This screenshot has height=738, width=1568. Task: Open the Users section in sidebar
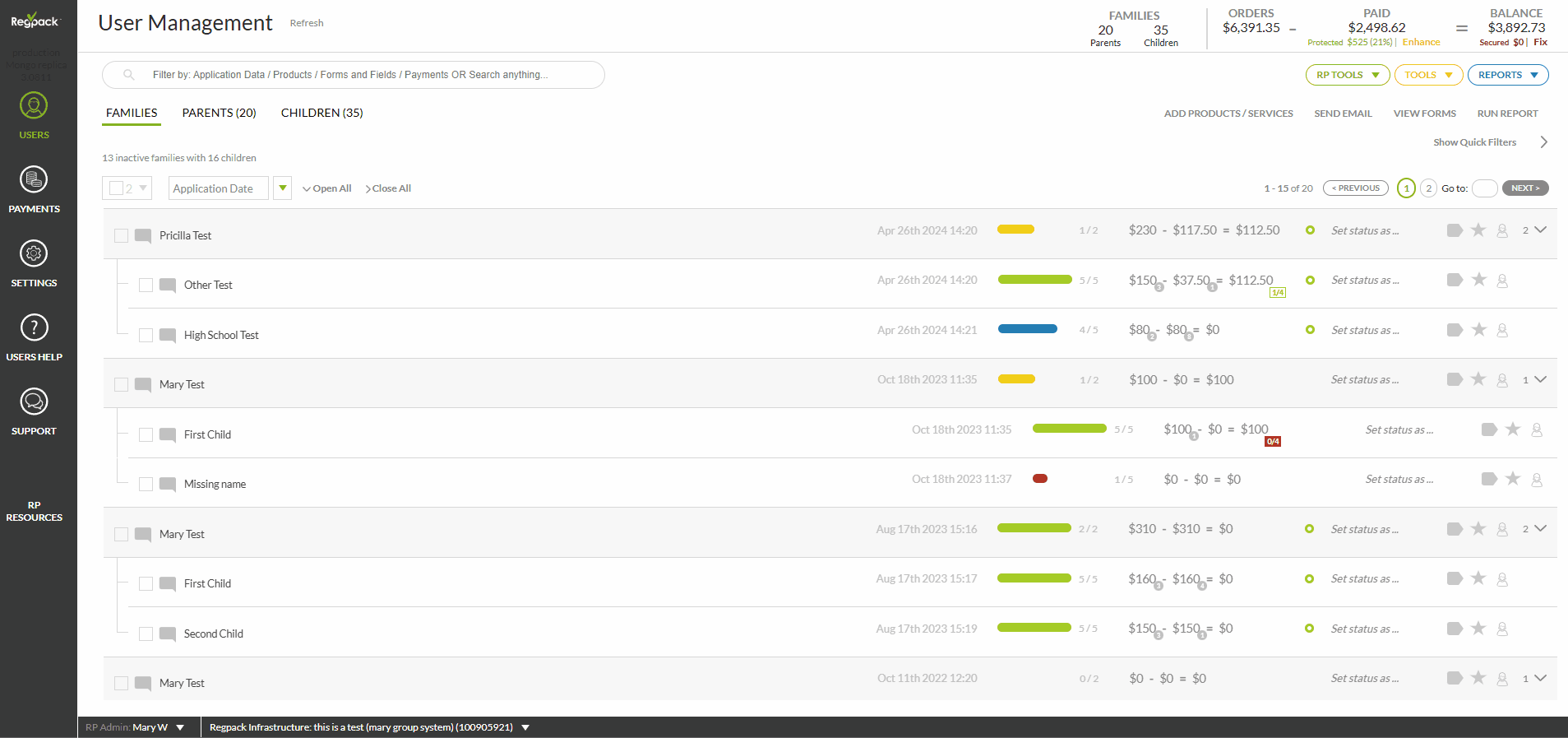pyautogui.click(x=34, y=115)
